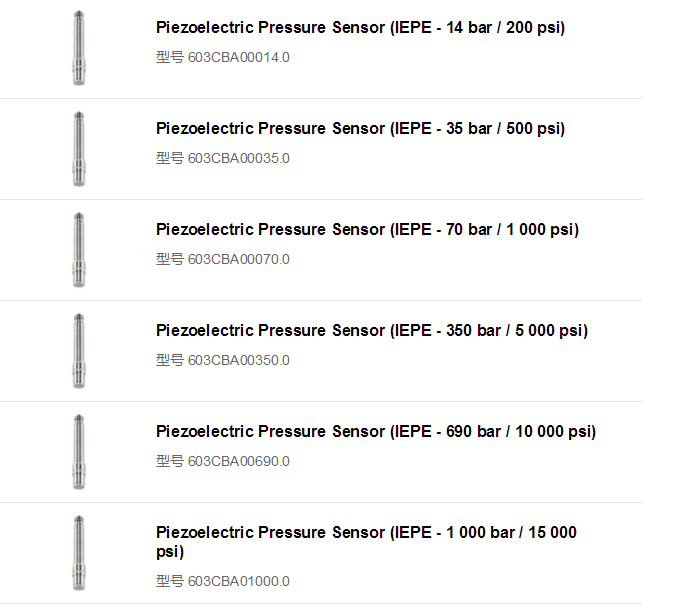Select model number 603CBA00690.0

click(239, 461)
